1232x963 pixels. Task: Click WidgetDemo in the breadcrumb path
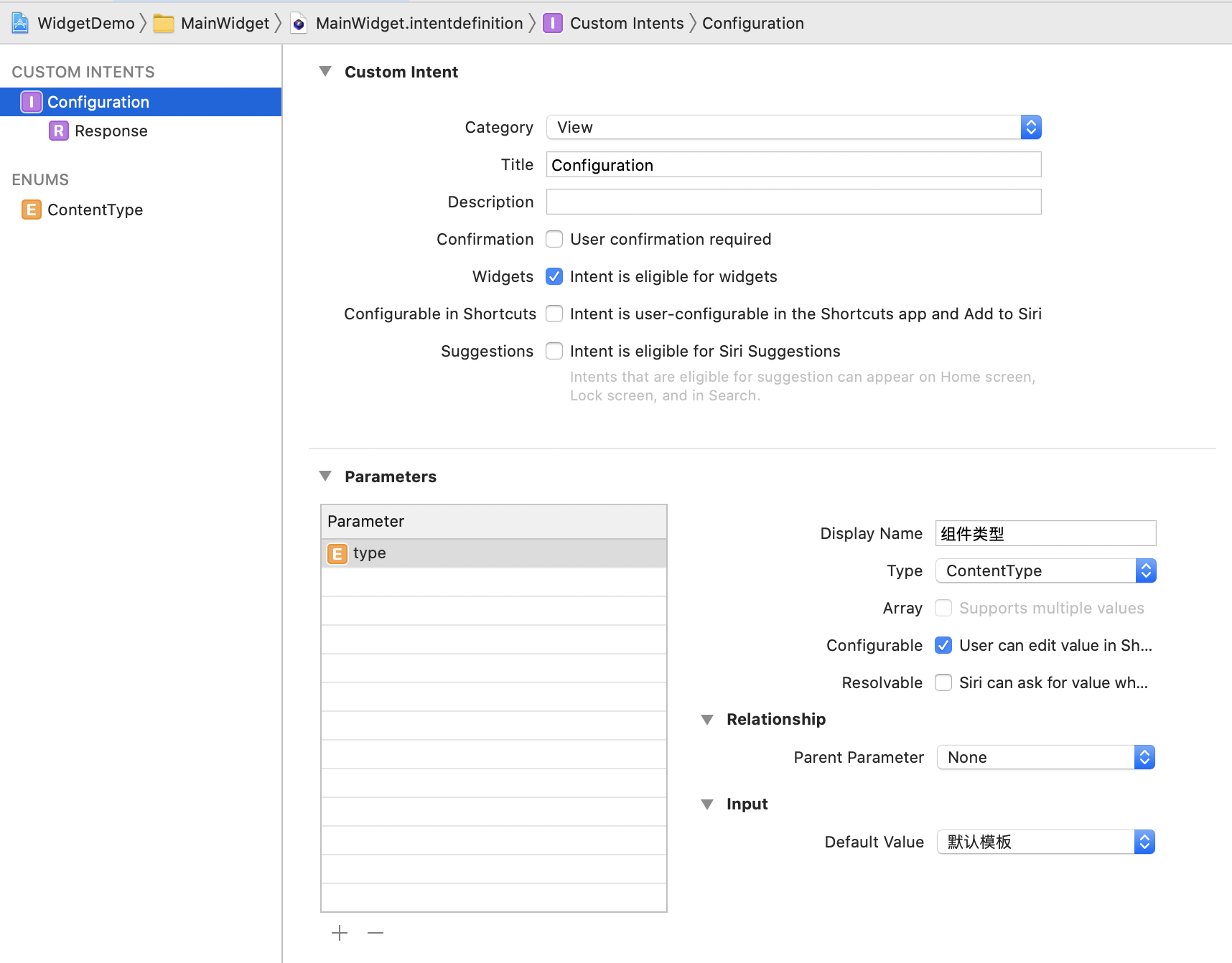tap(86, 24)
